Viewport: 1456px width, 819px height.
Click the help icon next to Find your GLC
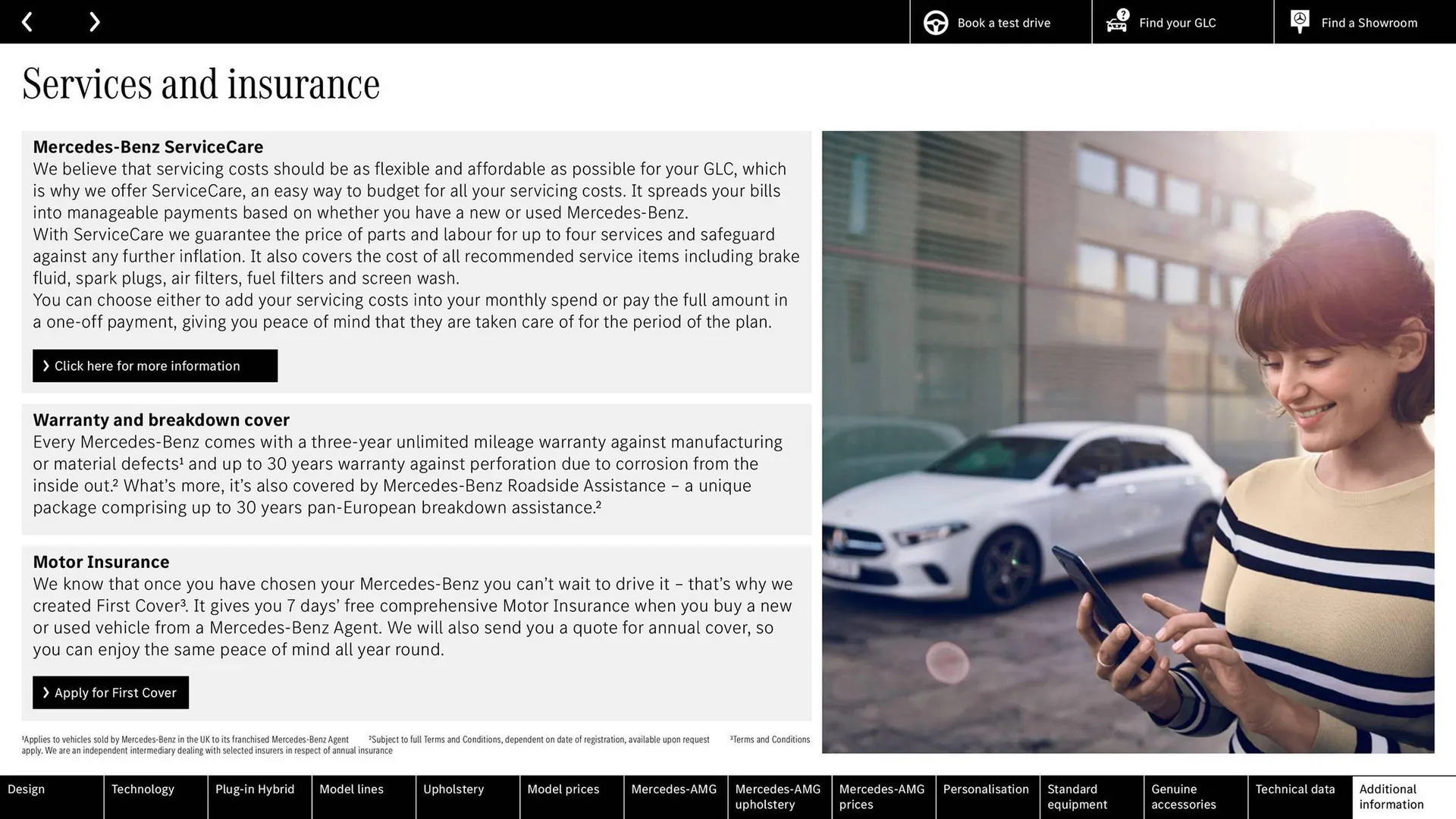[x=1122, y=14]
